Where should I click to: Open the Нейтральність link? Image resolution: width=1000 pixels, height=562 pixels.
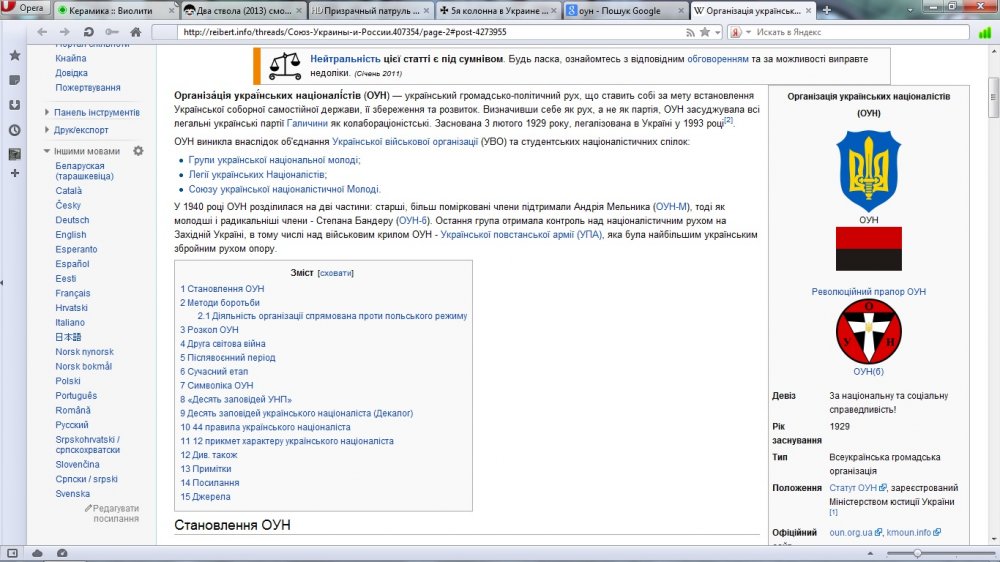[345, 59]
